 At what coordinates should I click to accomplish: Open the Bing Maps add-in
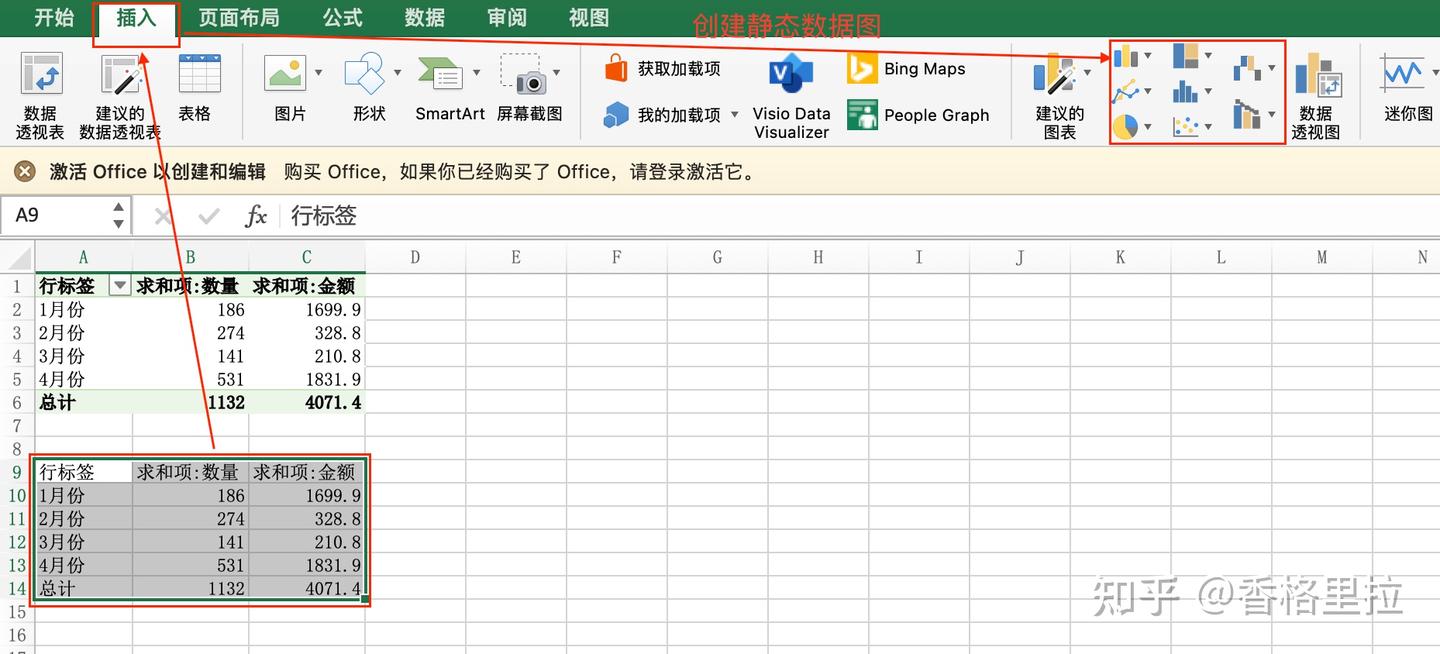tap(906, 69)
